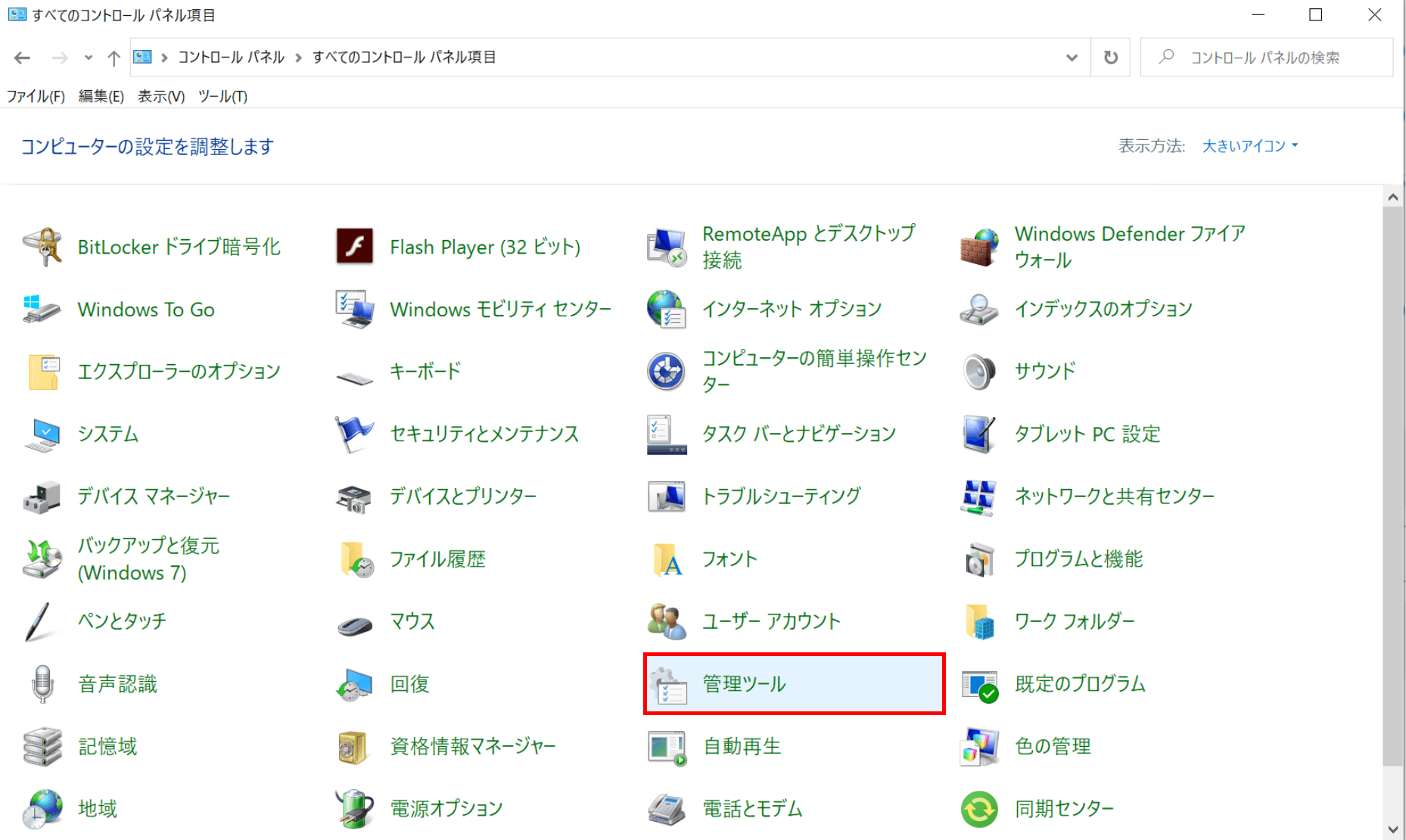Expand chevron before コントロール パネル breadcrumb

(x=164, y=58)
